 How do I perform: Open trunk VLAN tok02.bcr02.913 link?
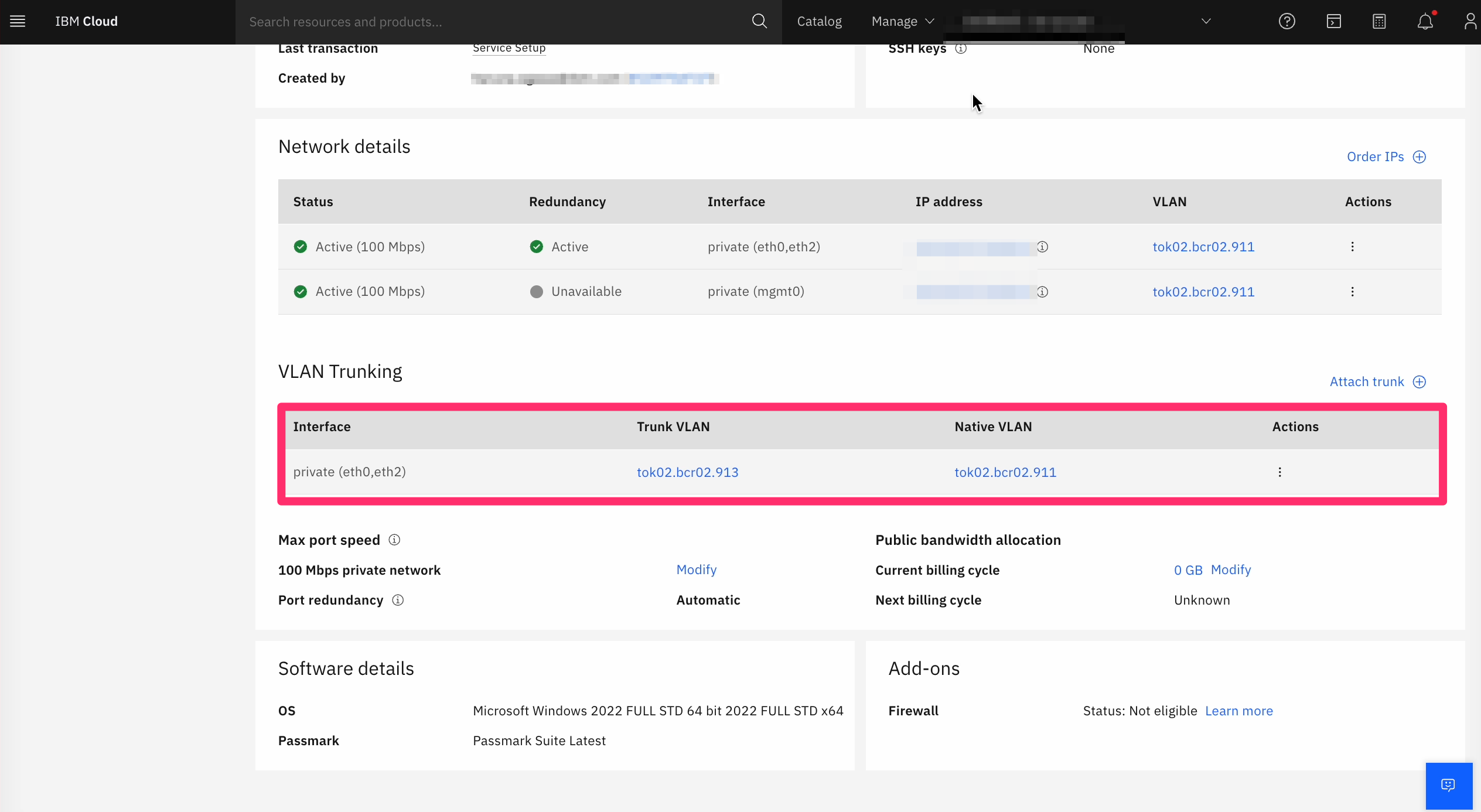coord(687,472)
